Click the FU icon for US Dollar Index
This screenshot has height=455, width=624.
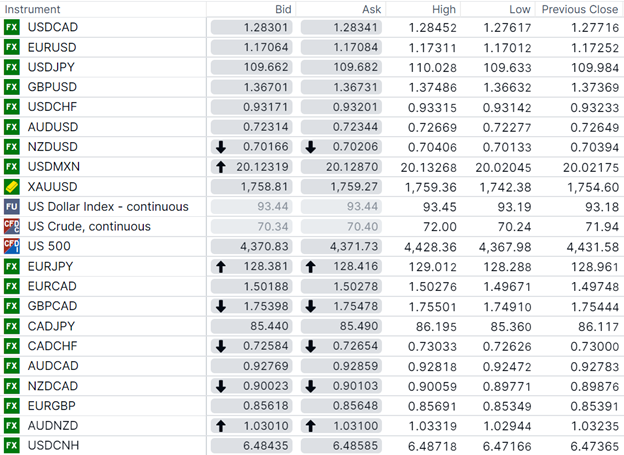coord(12,206)
